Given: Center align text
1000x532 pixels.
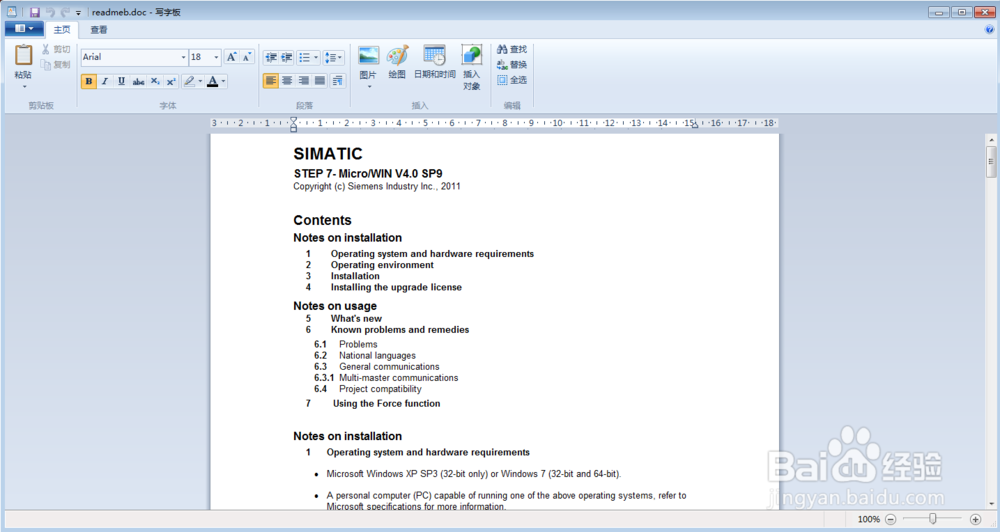Looking at the screenshot, I should pos(287,80).
